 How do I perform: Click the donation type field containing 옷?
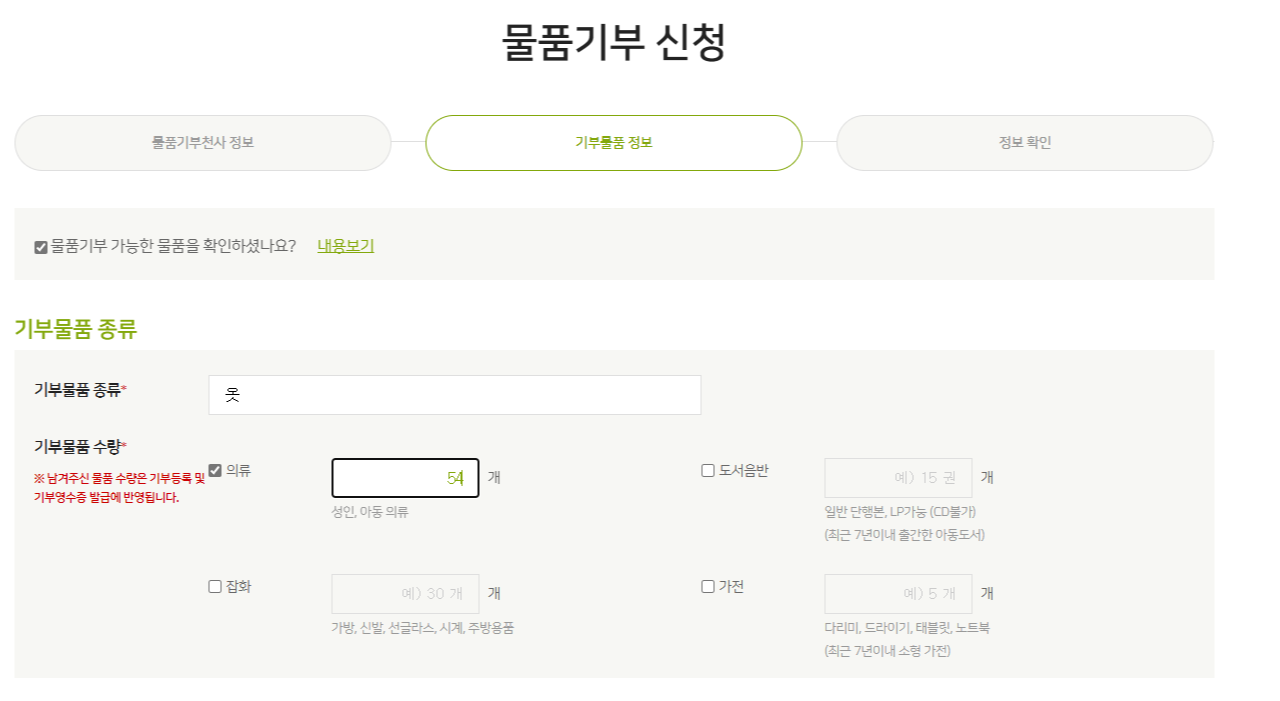click(455, 394)
